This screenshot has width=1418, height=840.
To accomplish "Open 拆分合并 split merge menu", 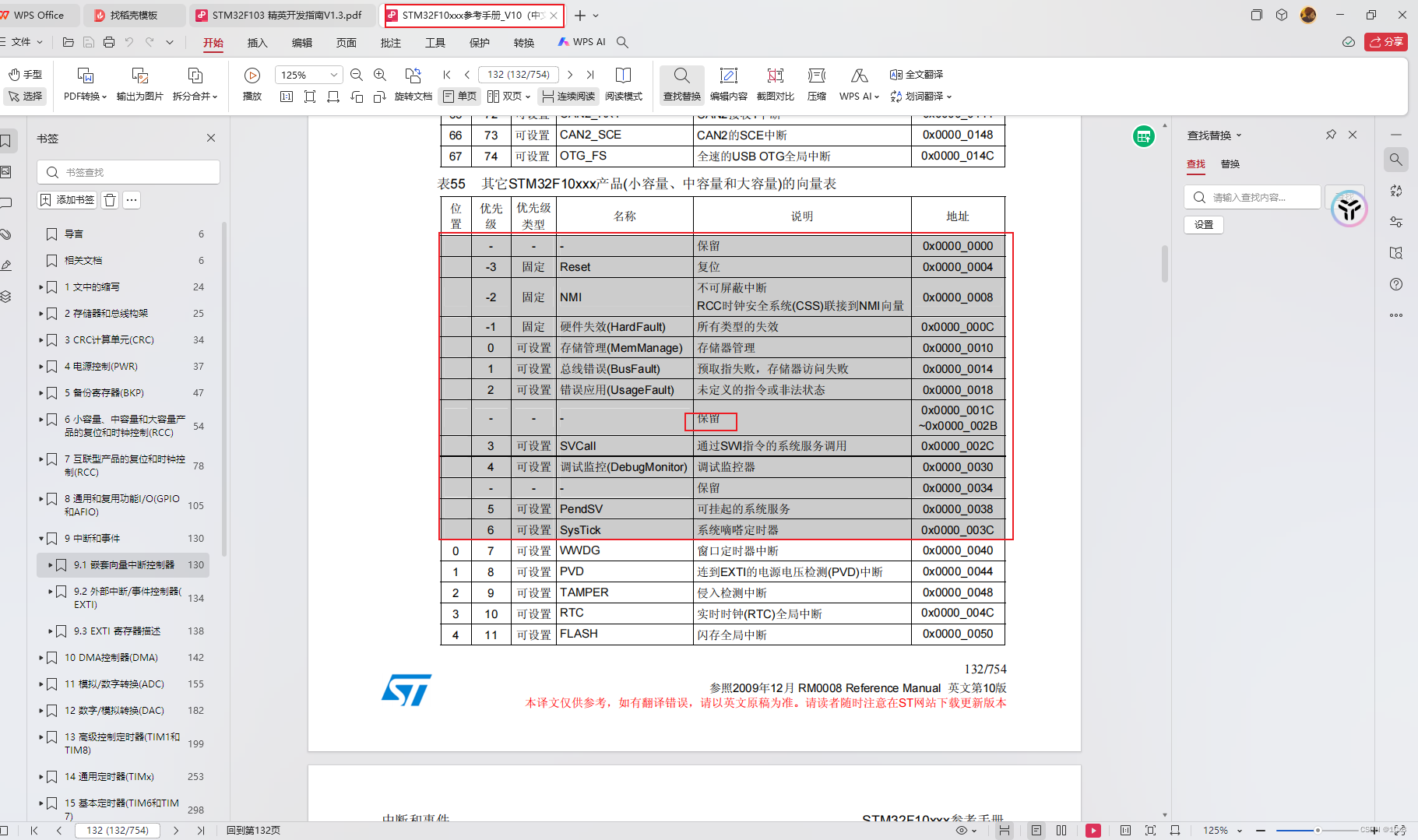I will tap(195, 85).
